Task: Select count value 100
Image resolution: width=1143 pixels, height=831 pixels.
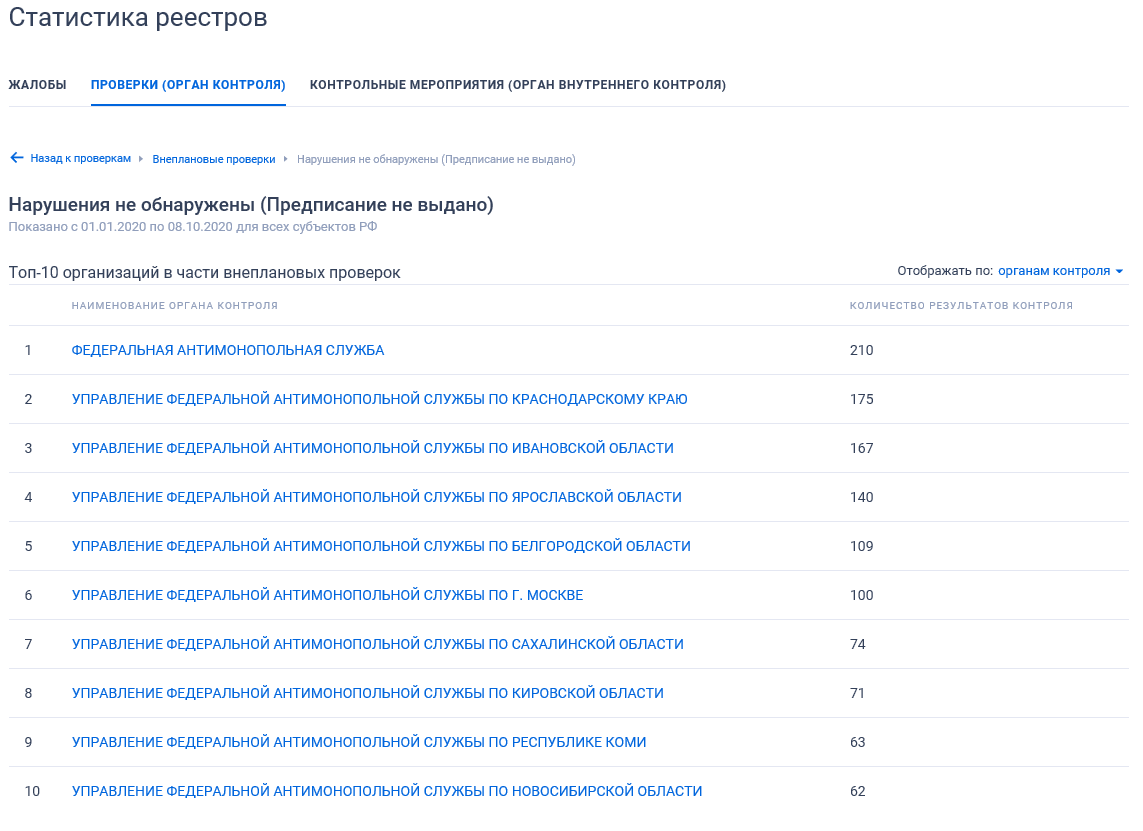Action: (x=861, y=595)
